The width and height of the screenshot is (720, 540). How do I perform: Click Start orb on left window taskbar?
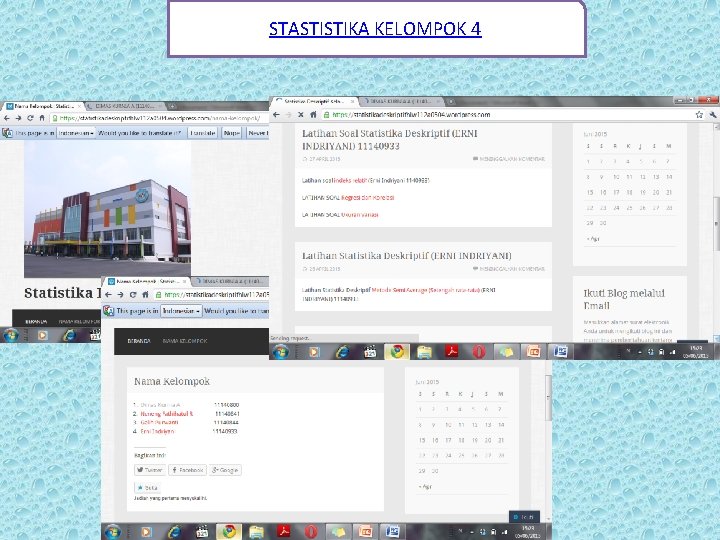[x=11, y=335]
